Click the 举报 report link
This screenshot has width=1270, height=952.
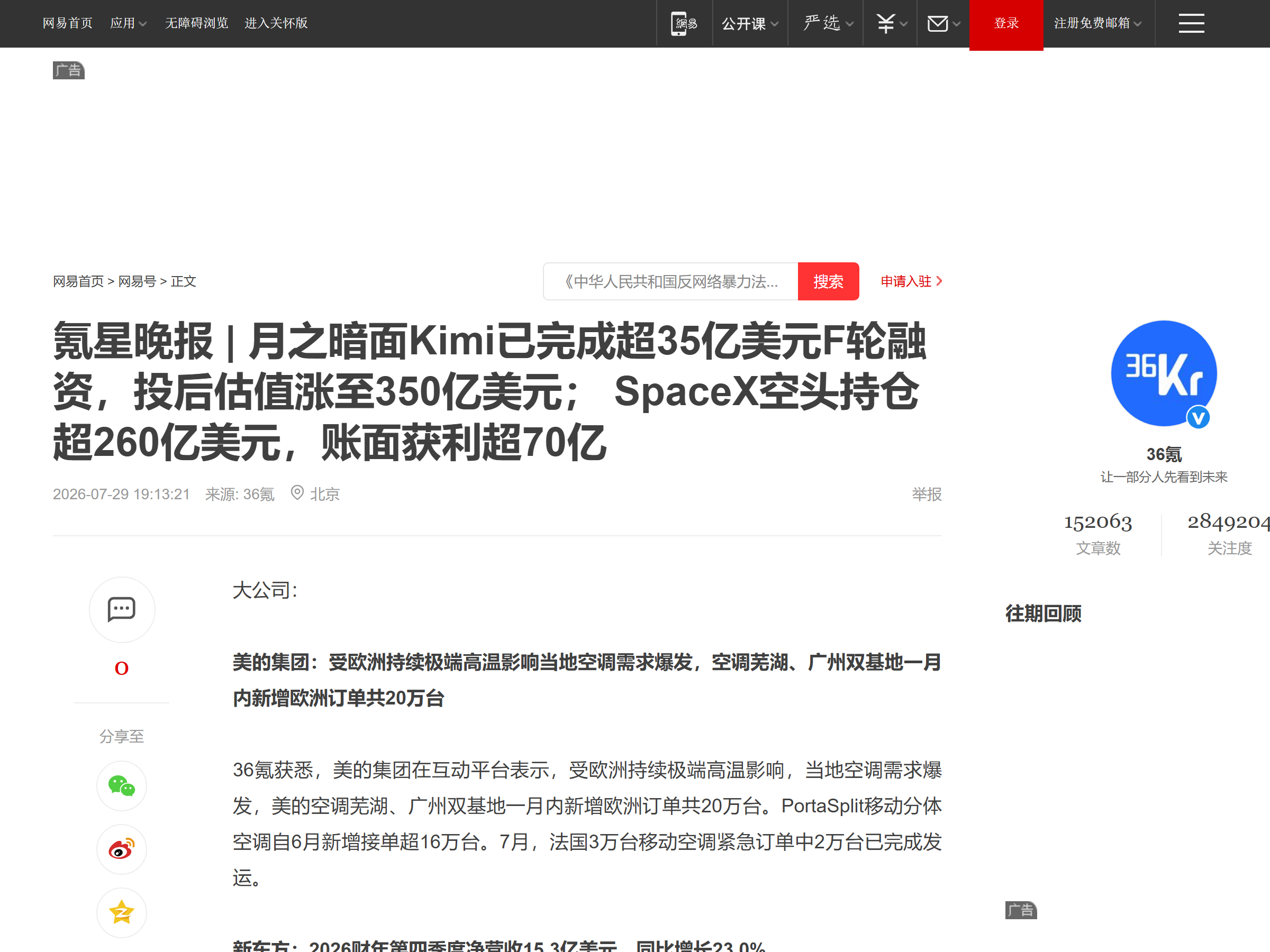[927, 494]
